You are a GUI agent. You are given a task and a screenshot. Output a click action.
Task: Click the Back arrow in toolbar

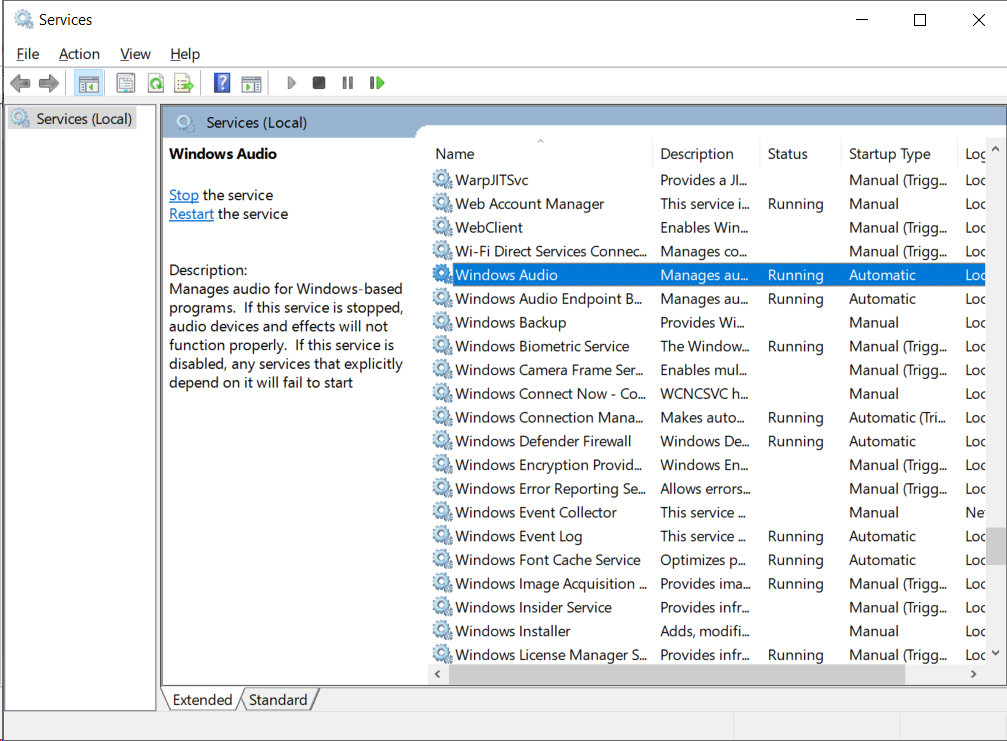pos(20,83)
